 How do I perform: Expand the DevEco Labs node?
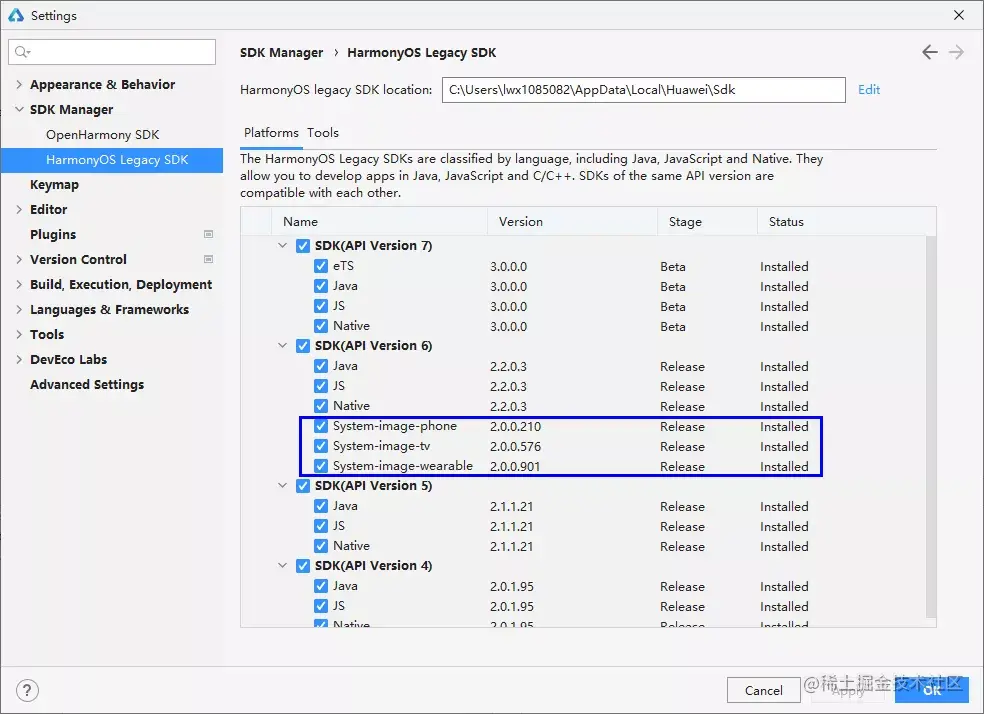(x=19, y=360)
